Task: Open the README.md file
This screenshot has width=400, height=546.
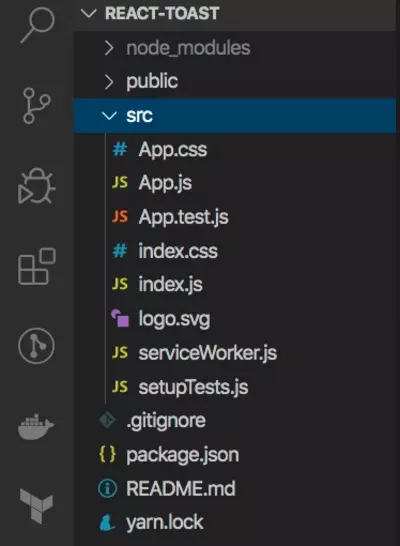Action: 235,489
